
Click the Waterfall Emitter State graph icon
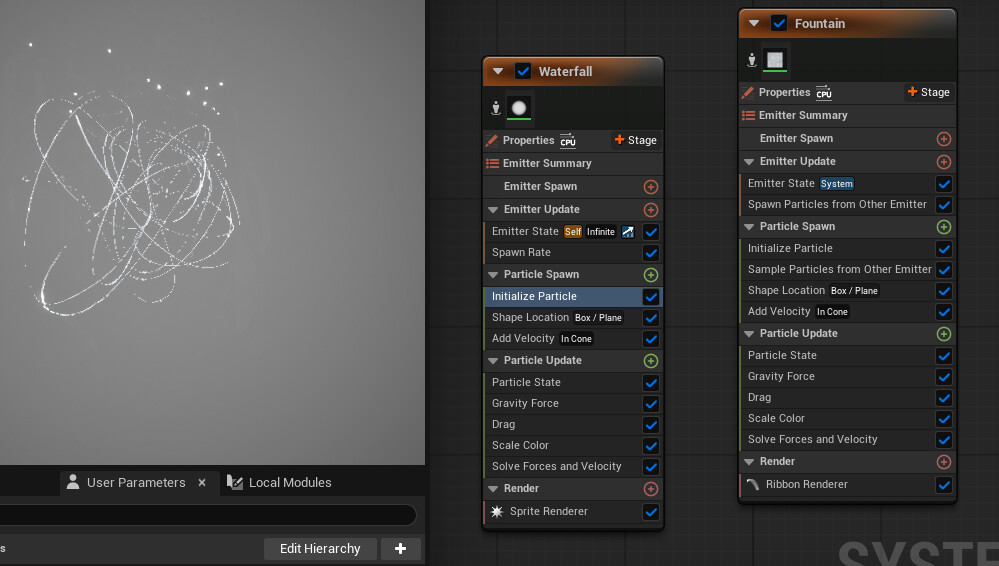coord(628,232)
